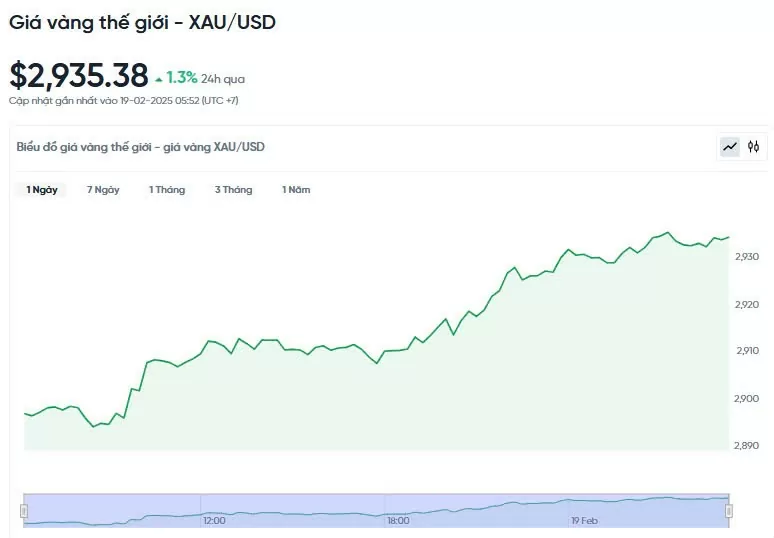Click the chart title Biểu đồ giá vàng
Viewport: 774px width, 538px height.
[x=141, y=147]
